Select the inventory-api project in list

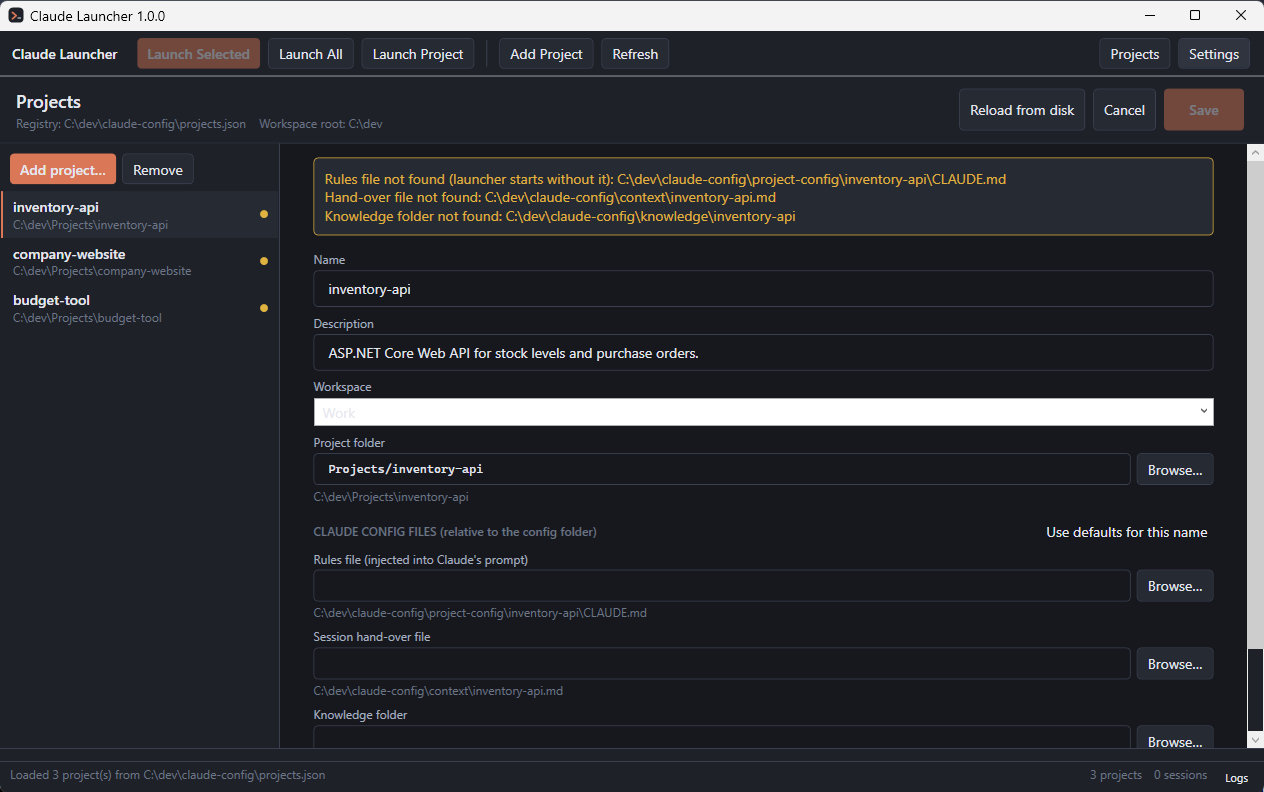[140, 215]
